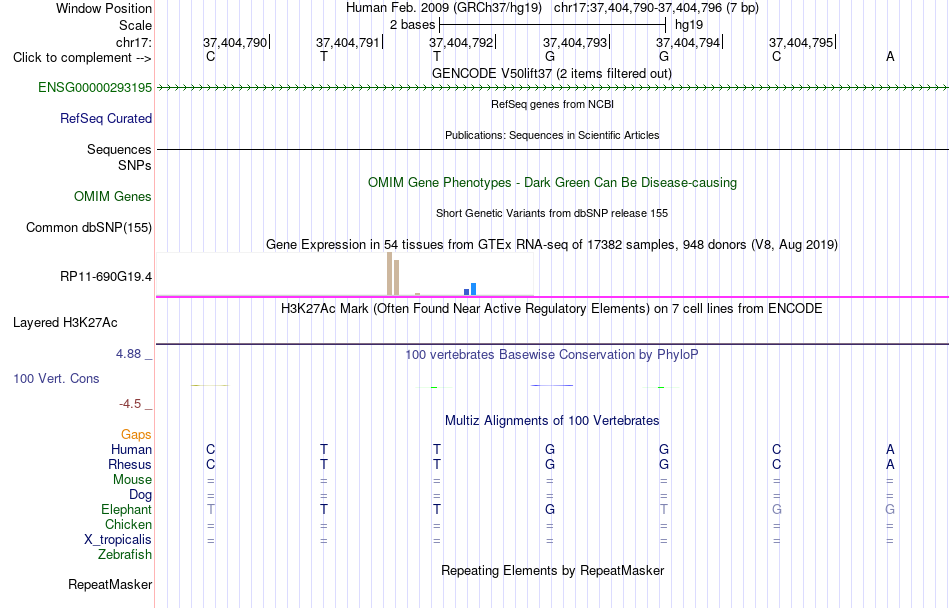The image size is (950, 608).
Task: Click 'Click to complement -->' label
Action: [x=82, y=58]
